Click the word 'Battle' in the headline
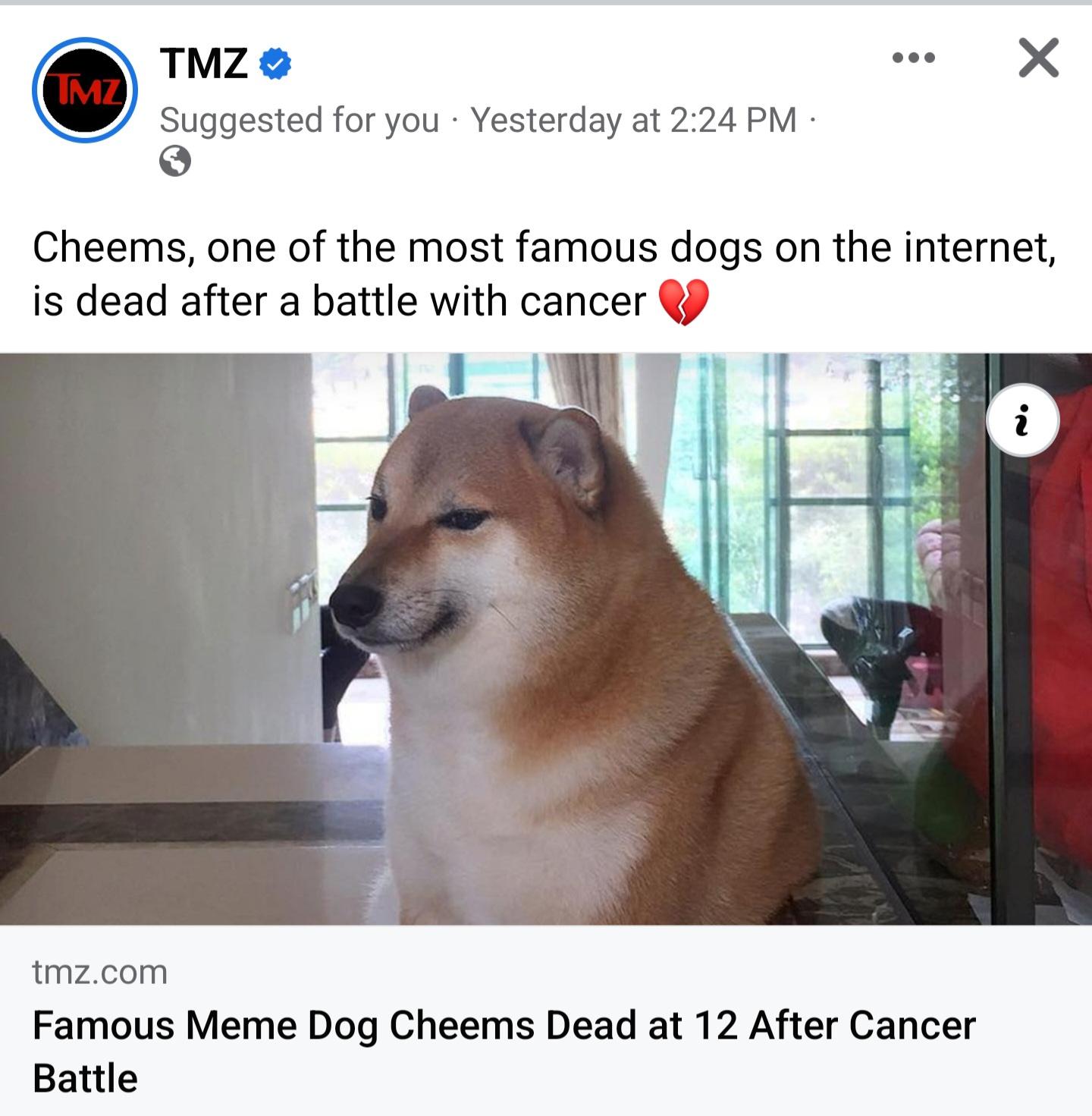This screenshot has height=1116, width=1092. click(85, 1078)
